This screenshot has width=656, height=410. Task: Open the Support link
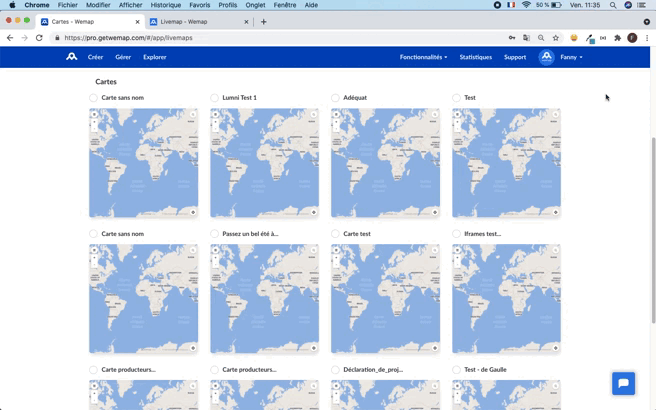515,57
